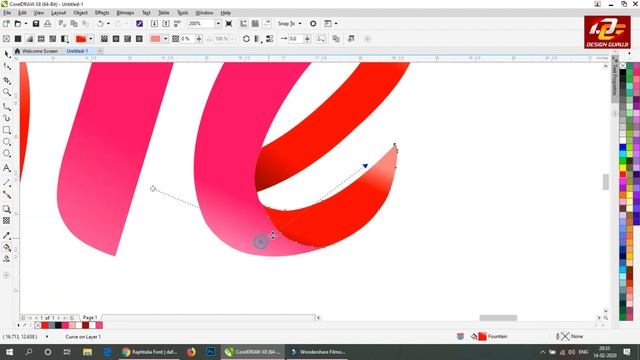Screen dimensions: 640x360
Task: Select the Transparency tool
Action: tap(7, 221)
